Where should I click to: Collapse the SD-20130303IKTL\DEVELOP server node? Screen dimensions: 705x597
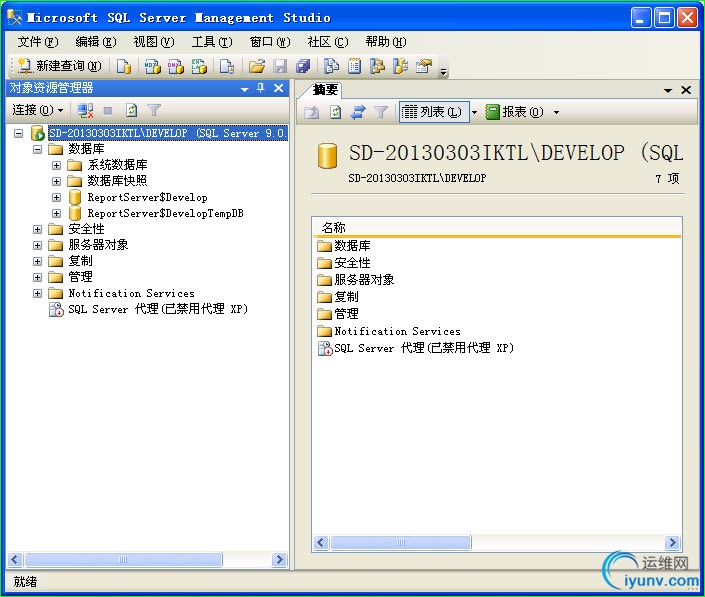coord(18,134)
